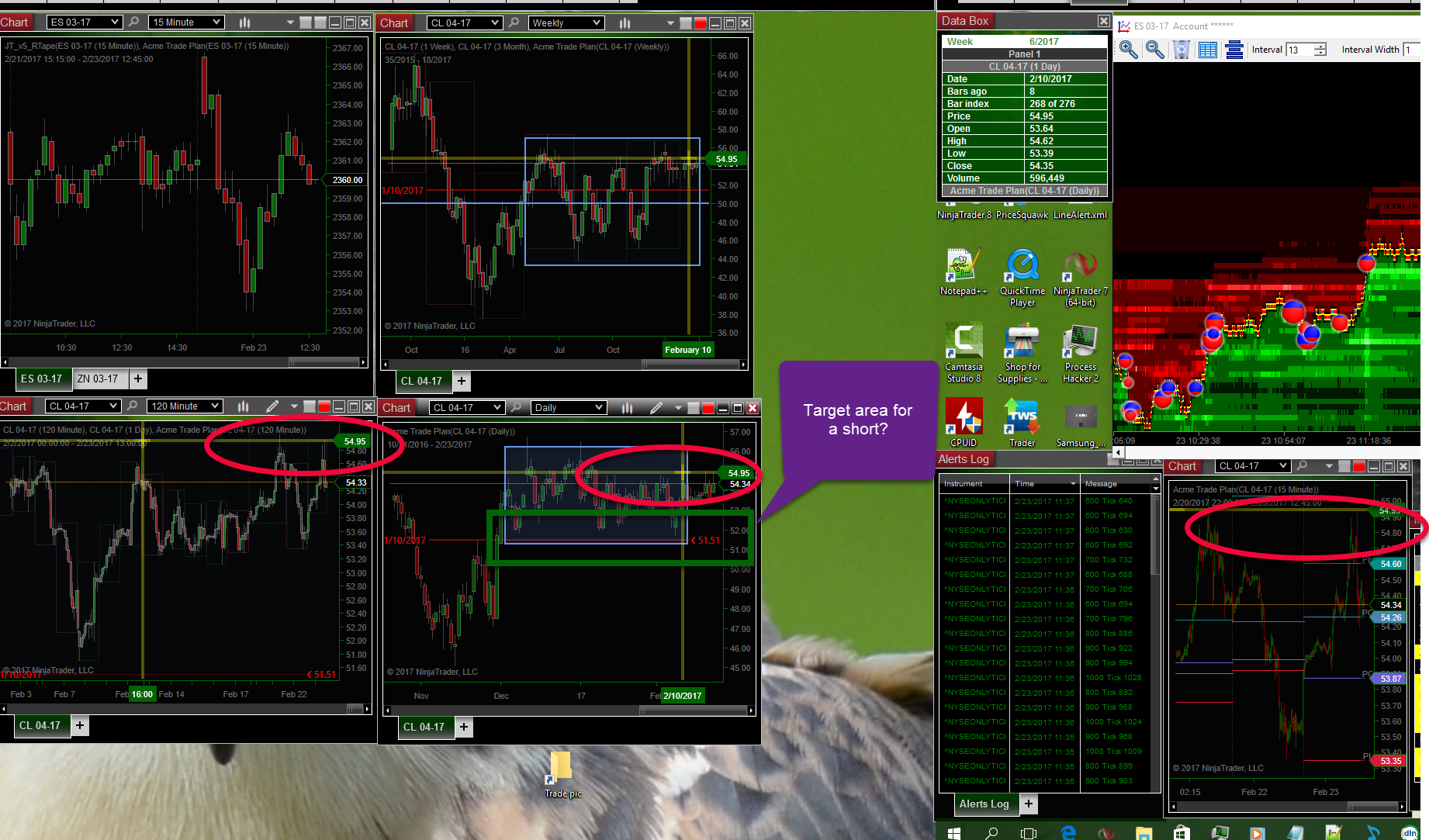Add a new tab under the Daily chart
The width and height of the screenshot is (1429, 840).
[464, 727]
